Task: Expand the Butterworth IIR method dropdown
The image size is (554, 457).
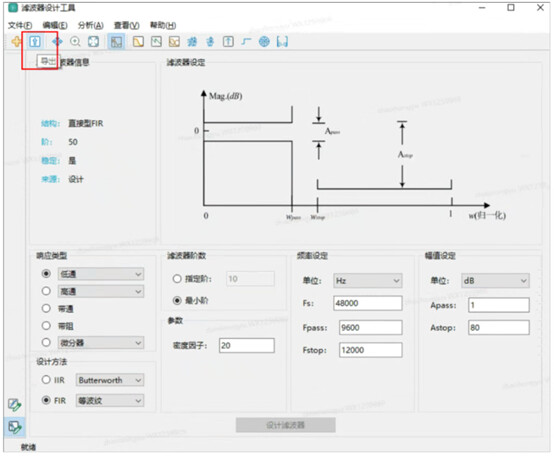Action: (110, 380)
